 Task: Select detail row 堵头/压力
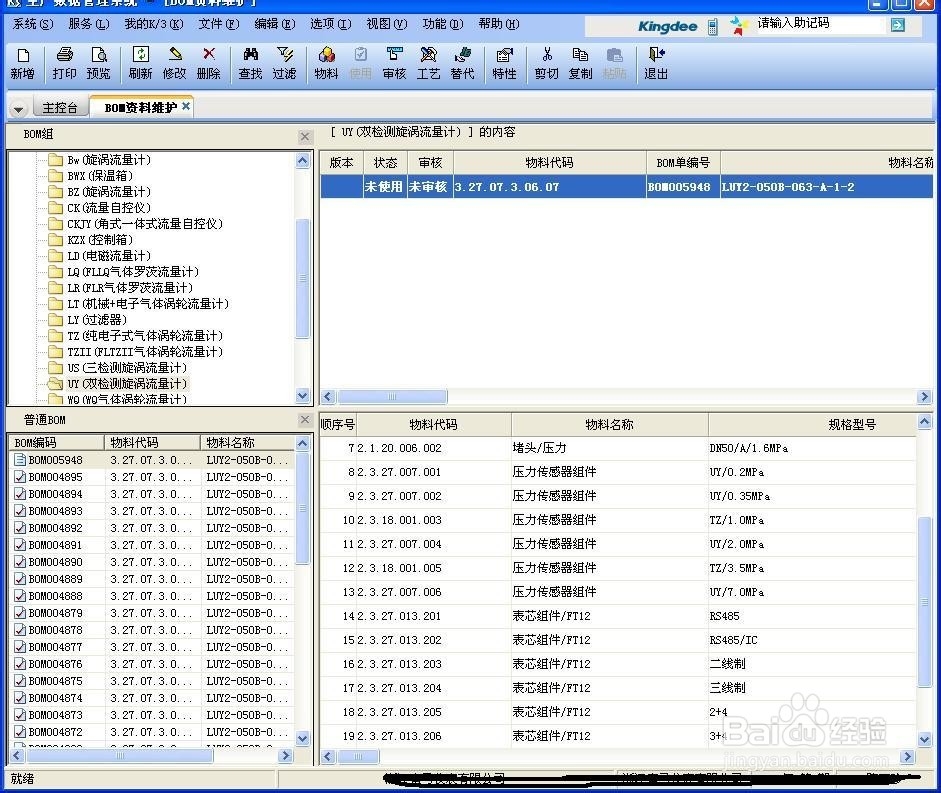(618, 448)
